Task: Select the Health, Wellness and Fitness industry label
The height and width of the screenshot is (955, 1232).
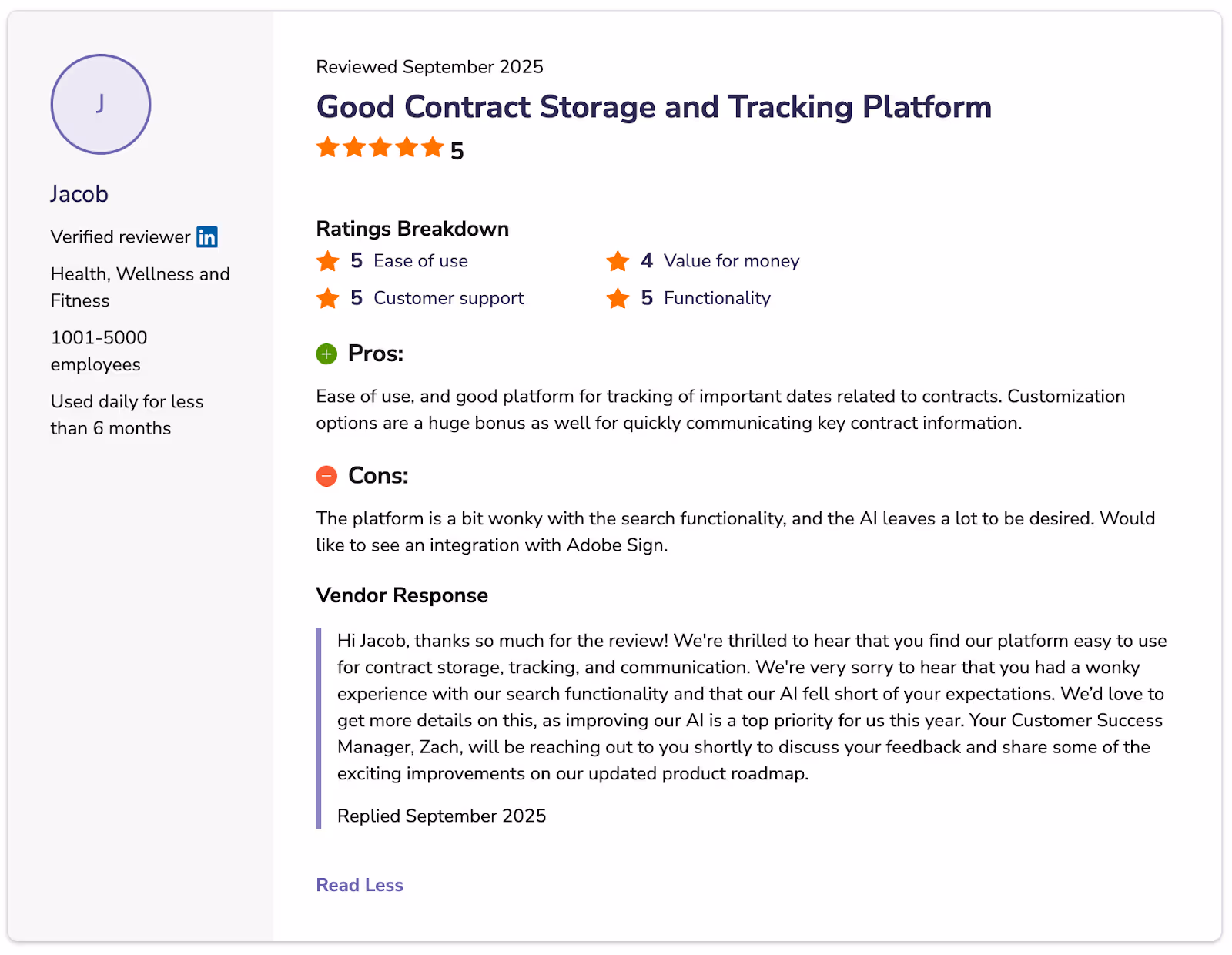Action: 139,286
